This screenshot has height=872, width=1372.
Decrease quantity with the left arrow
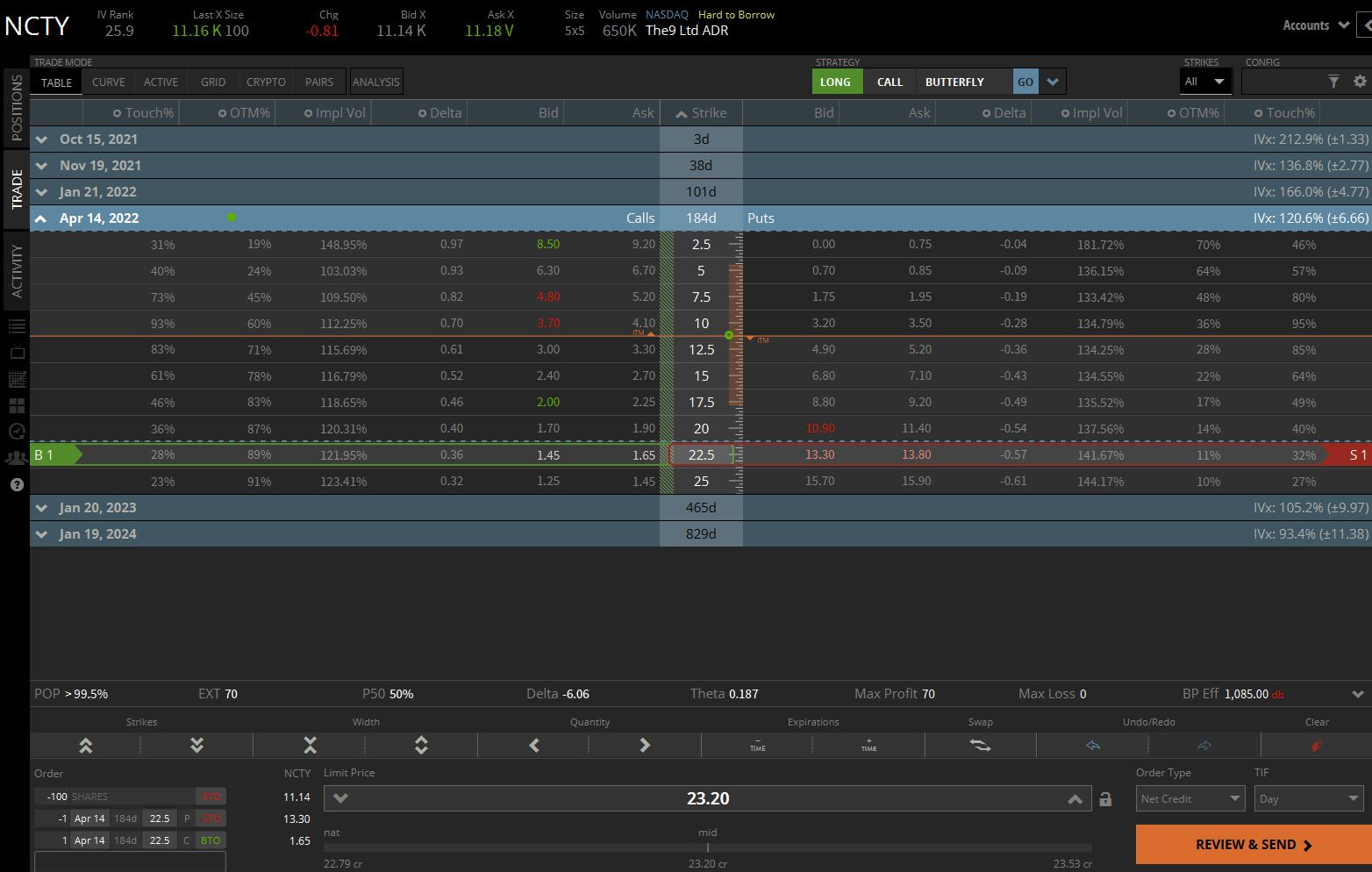pyautogui.click(x=533, y=746)
